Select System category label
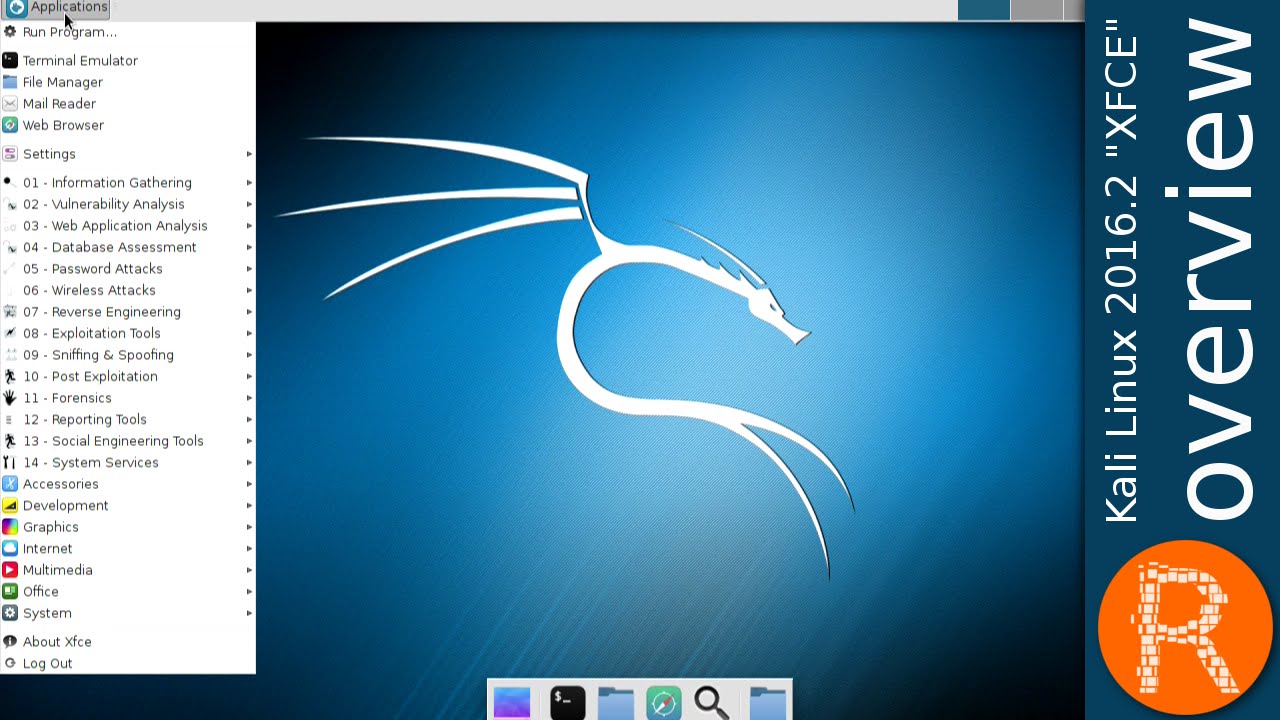The image size is (1280, 720). (47, 612)
